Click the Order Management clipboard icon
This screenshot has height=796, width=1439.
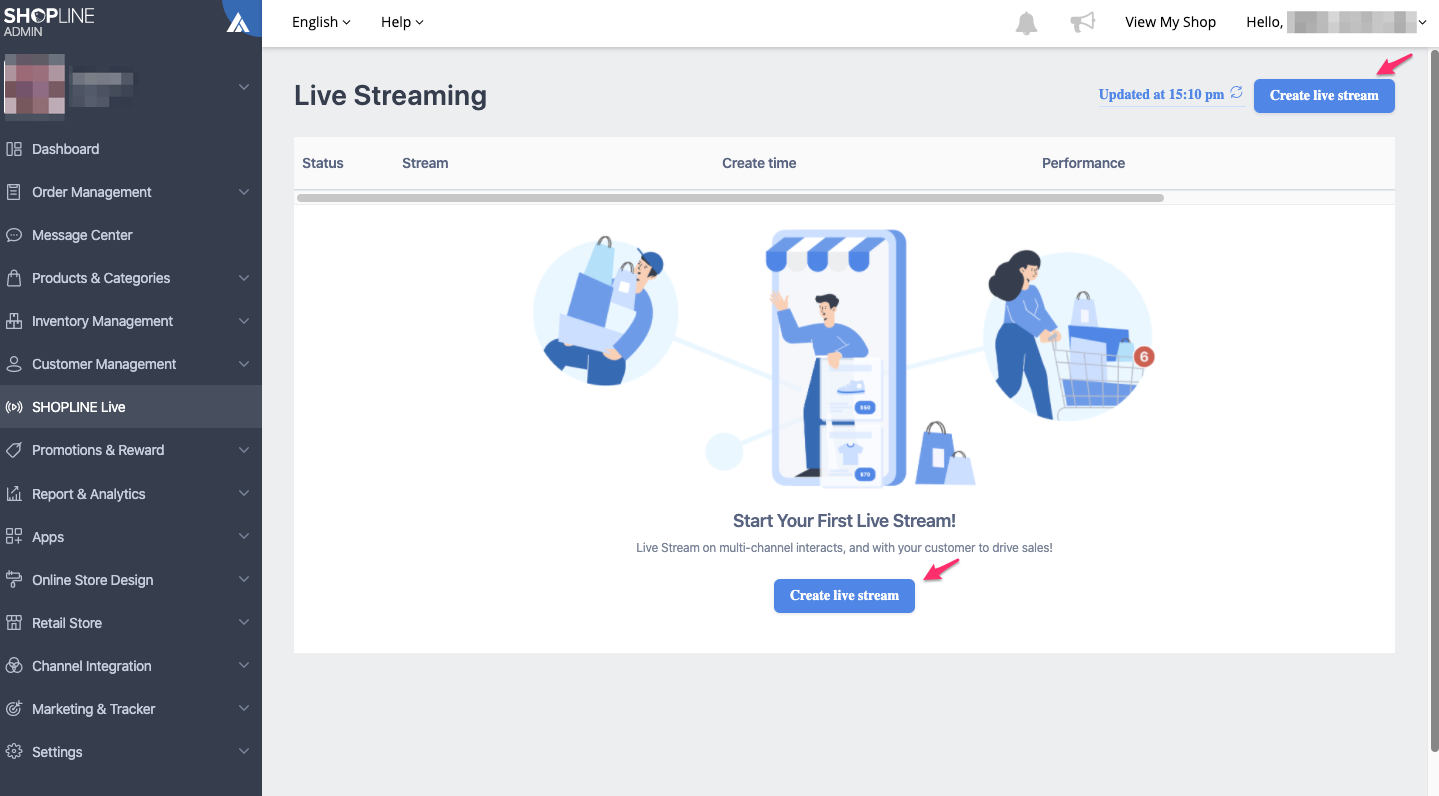14,192
